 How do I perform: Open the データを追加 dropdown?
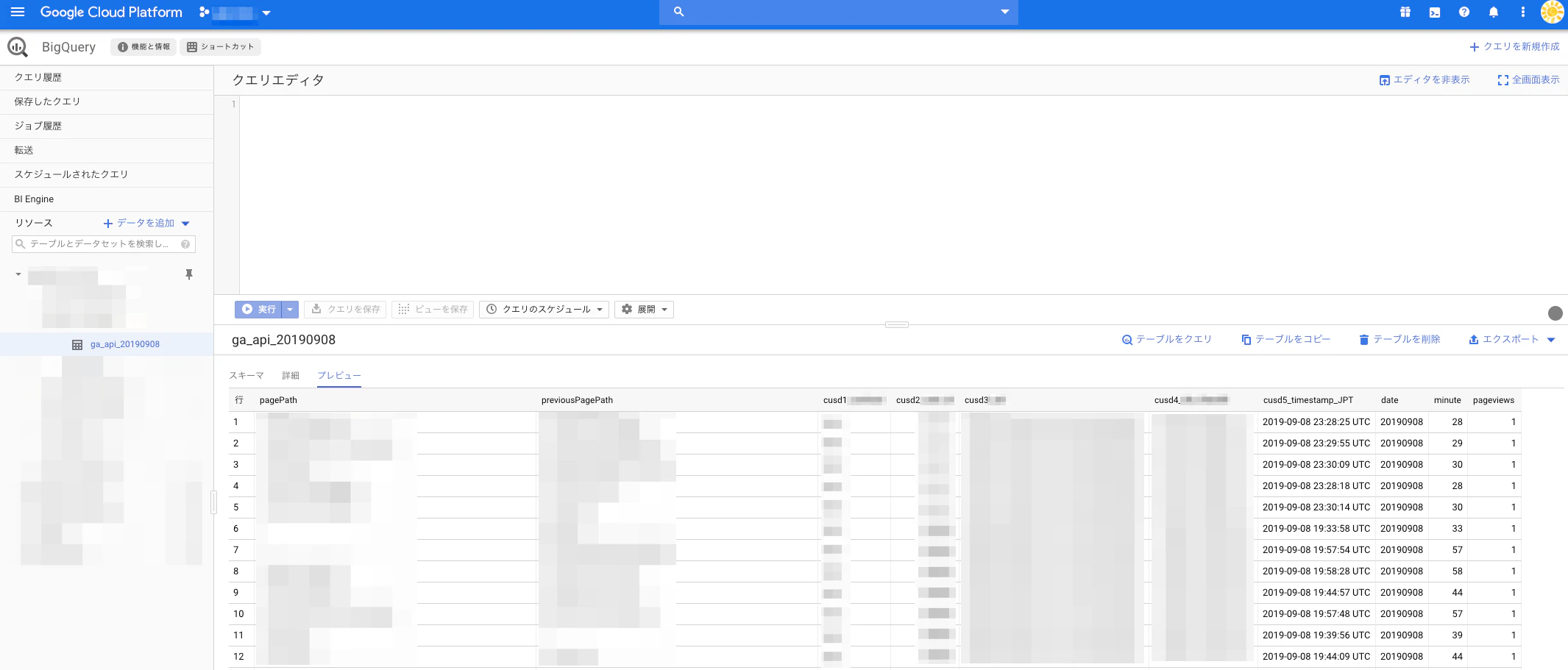click(146, 223)
